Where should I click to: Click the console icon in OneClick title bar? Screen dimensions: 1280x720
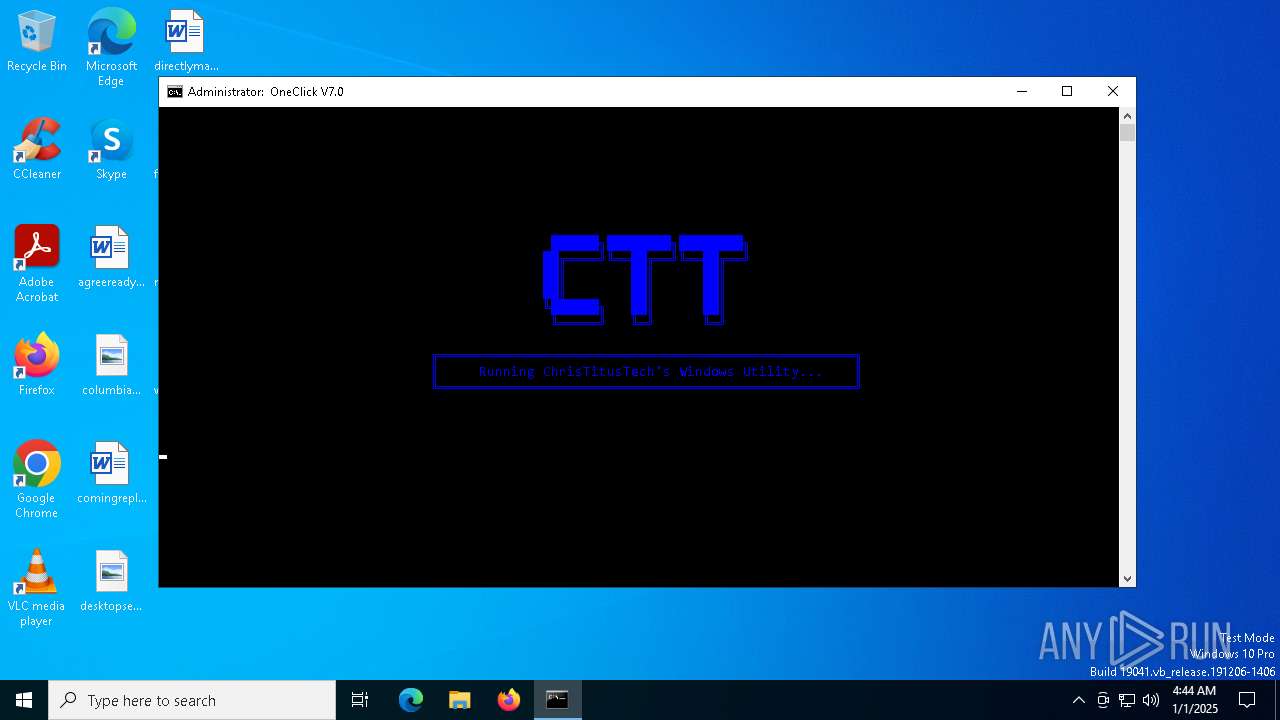175,92
